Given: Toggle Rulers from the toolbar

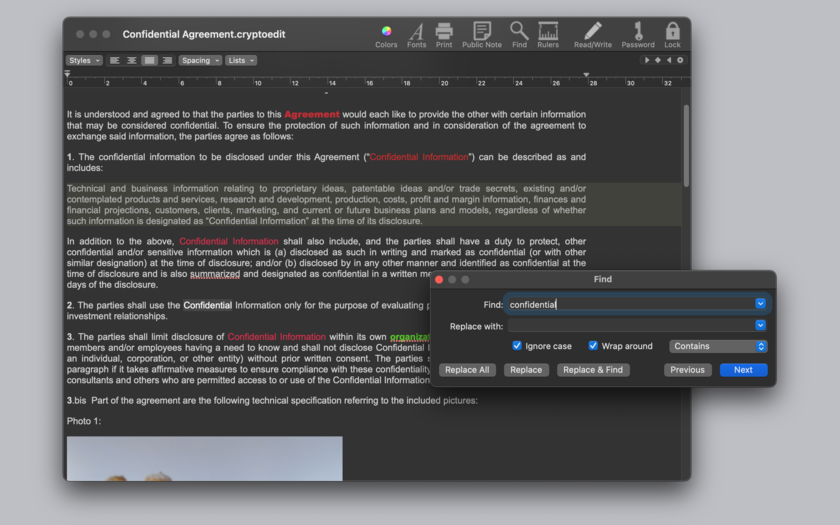Looking at the screenshot, I should click(548, 36).
